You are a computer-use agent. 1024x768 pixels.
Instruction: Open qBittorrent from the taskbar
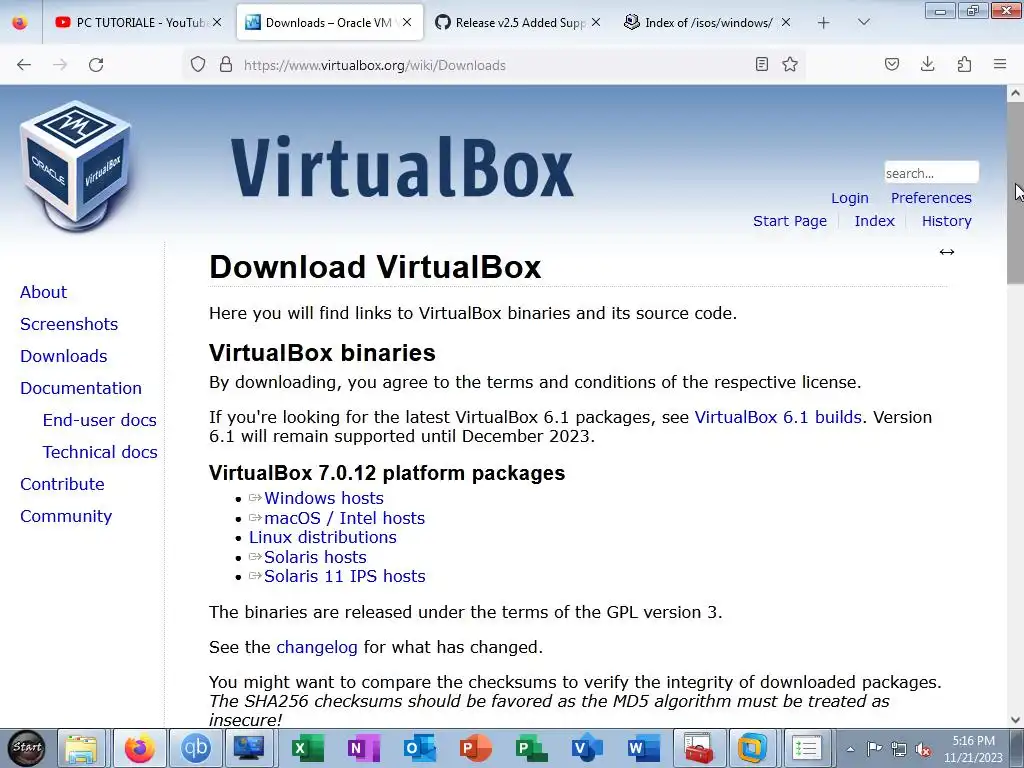pos(195,748)
